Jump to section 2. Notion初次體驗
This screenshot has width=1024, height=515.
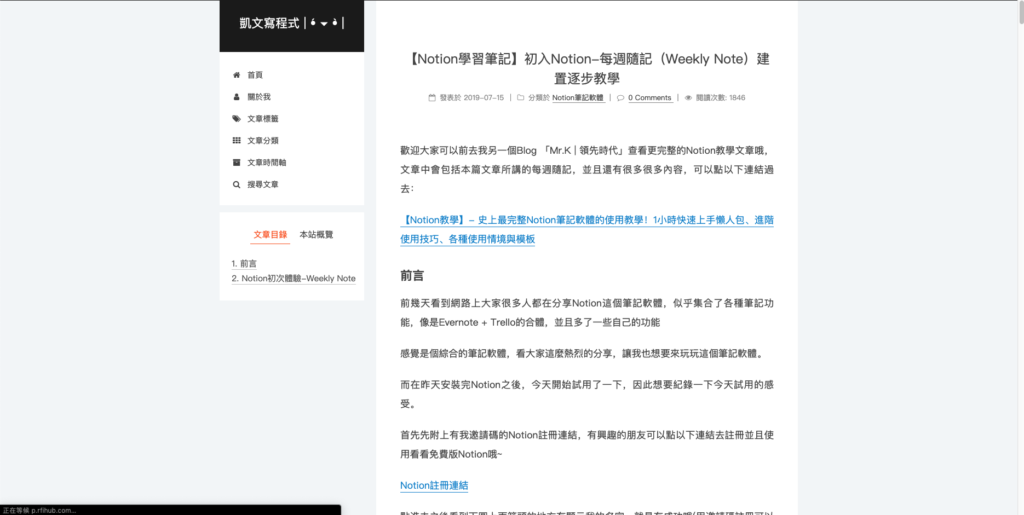[293, 279]
